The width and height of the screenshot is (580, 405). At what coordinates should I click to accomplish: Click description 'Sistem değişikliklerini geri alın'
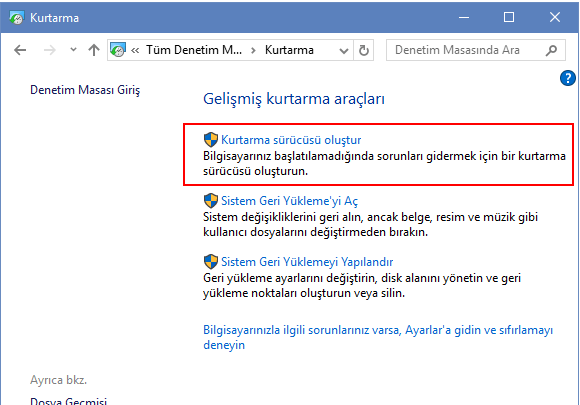370,225
